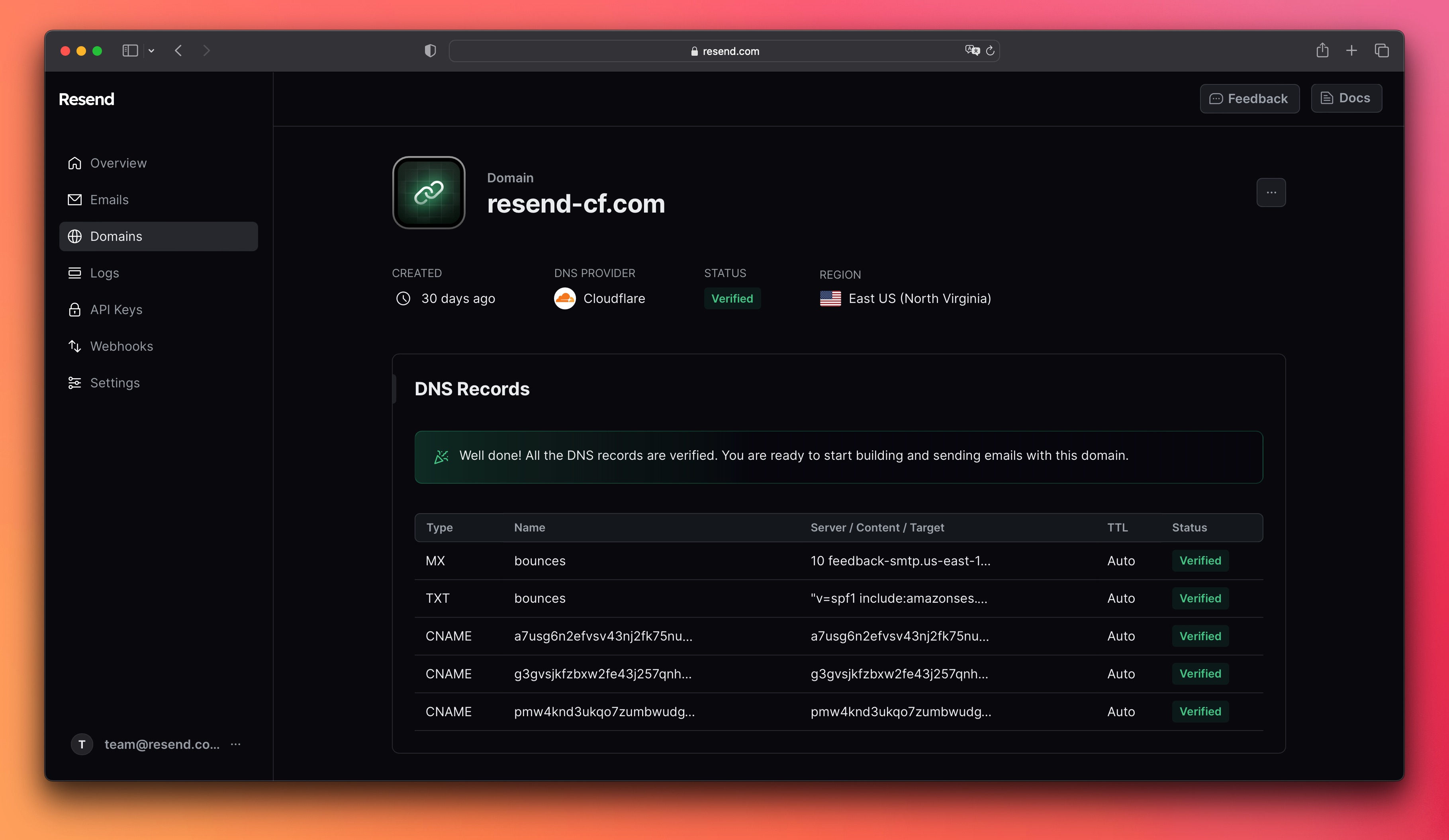
Task: Click the resend.com address bar
Action: tap(724, 51)
